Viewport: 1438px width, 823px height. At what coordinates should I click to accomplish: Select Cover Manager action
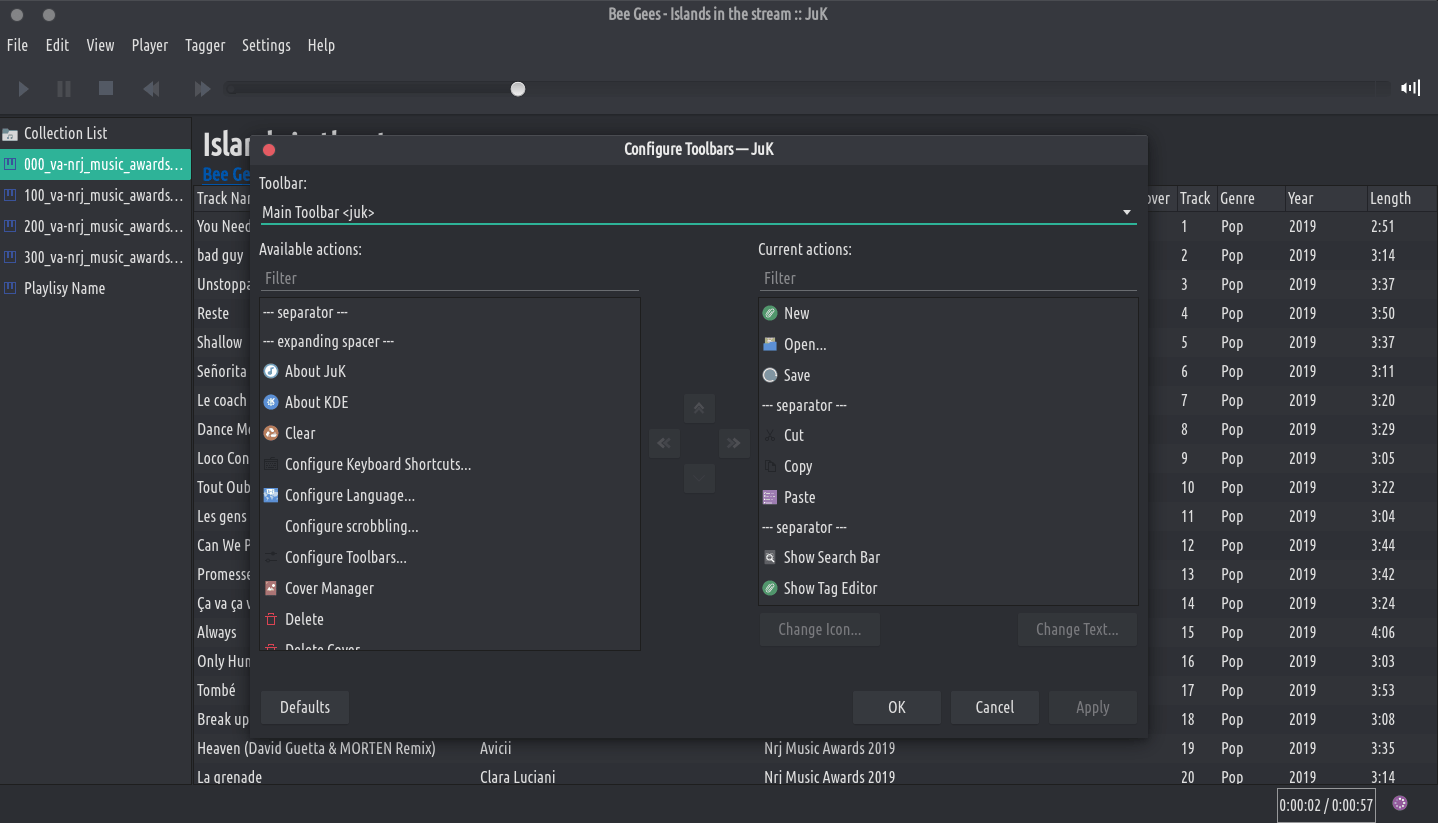(x=449, y=588)
